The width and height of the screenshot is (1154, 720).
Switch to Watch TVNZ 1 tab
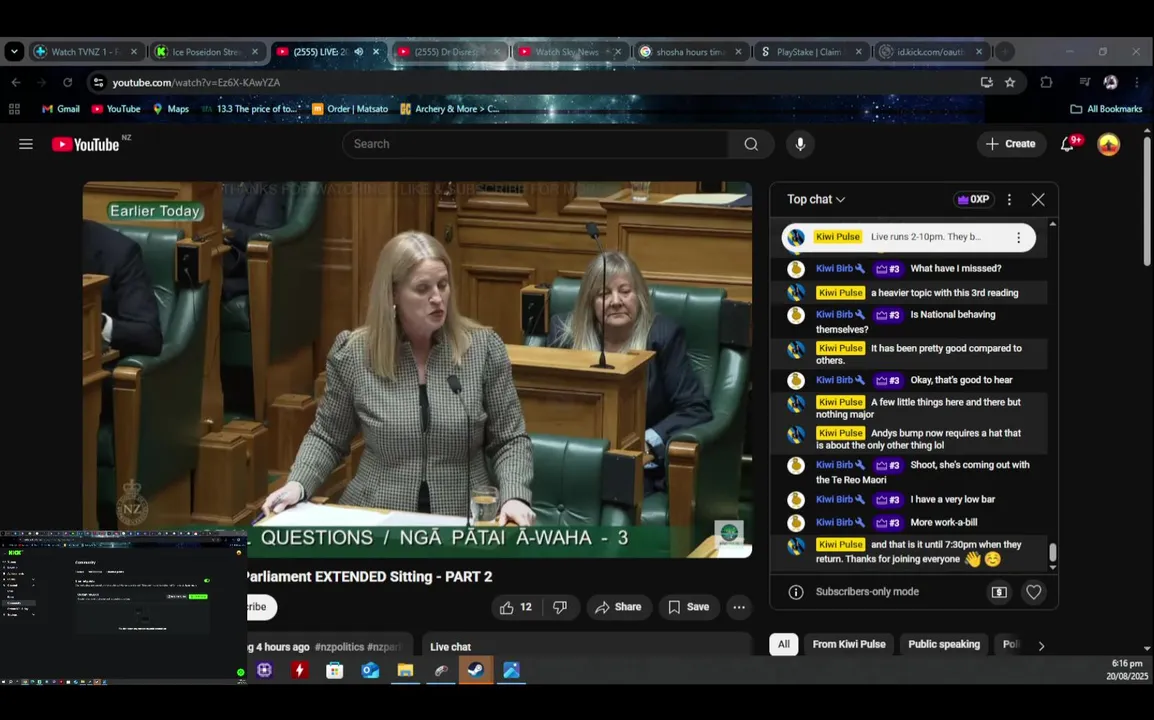pyautogui.click(x=87, y=52)
